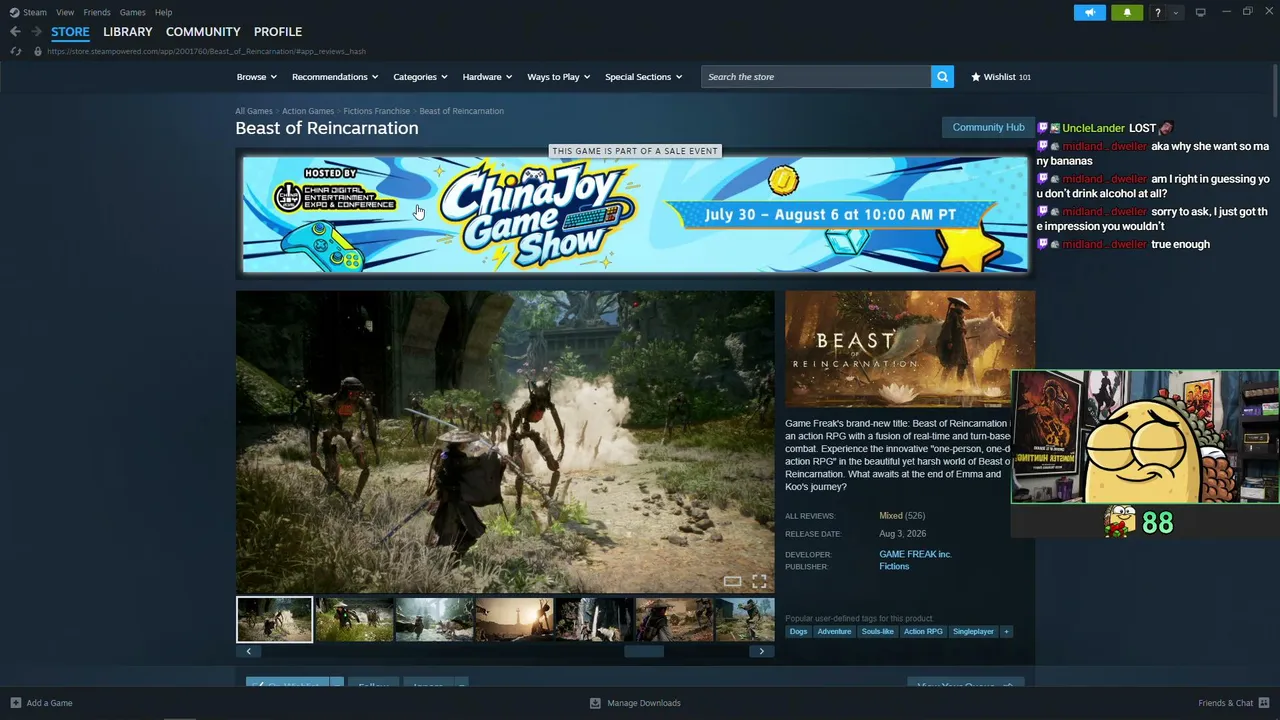The width and height of the screenshot is (1280, 720).
Task: Click the Beast of Reincarnation header image
Action: coord(910,349)
